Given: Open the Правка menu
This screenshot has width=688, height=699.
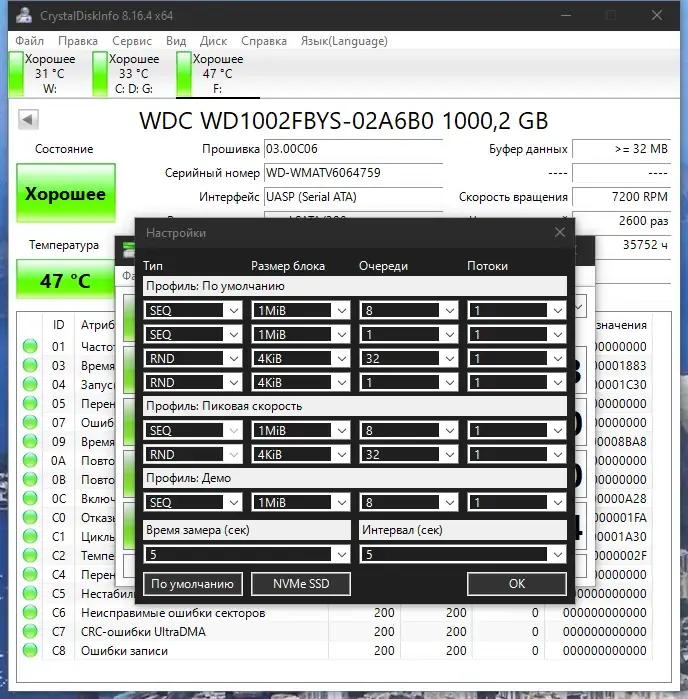Looking at the screenshot, I should tap(78, 41).
